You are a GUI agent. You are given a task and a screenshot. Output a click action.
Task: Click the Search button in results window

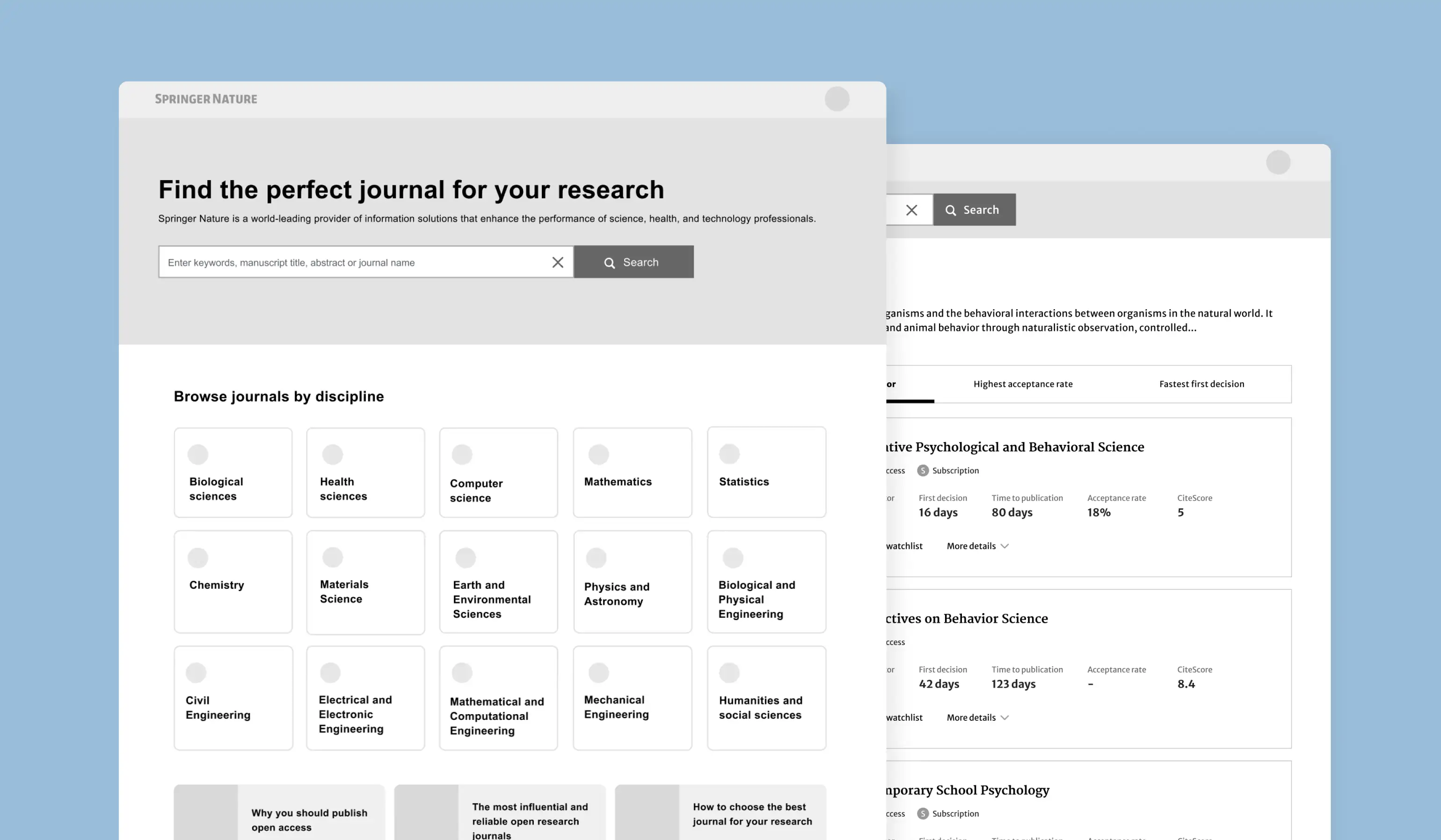pyautogui.click(x=975, y=210)
